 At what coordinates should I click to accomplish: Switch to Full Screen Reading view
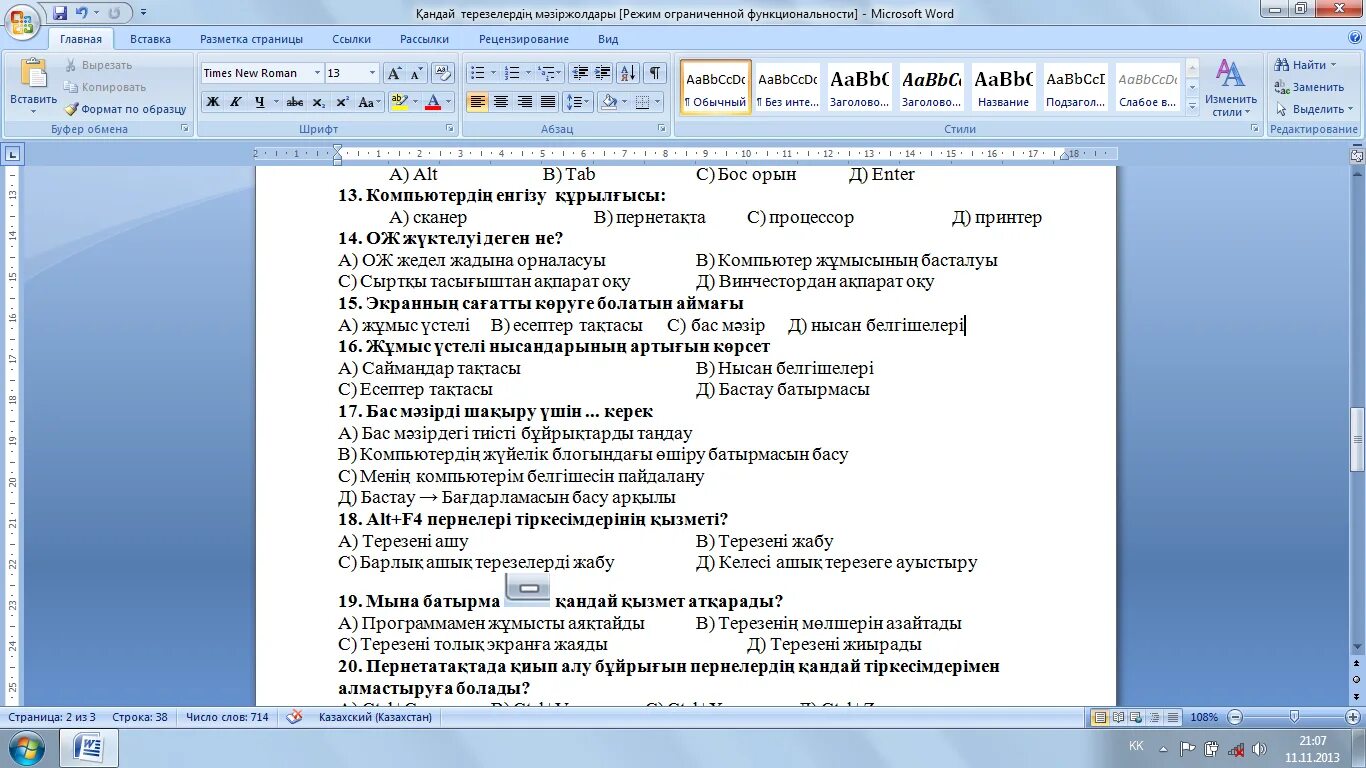(1118, 717)
